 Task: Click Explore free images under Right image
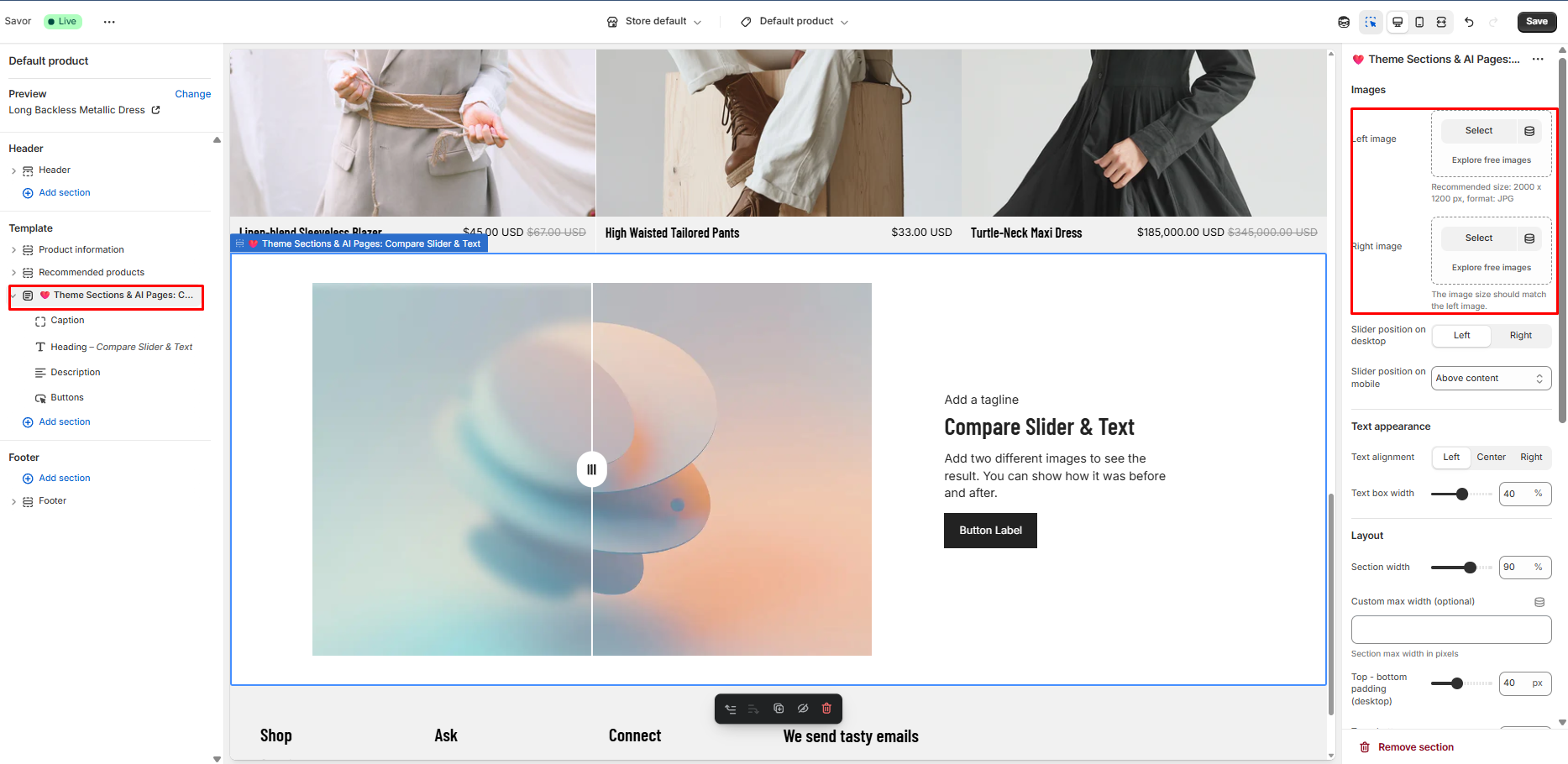click(1491, 268)
